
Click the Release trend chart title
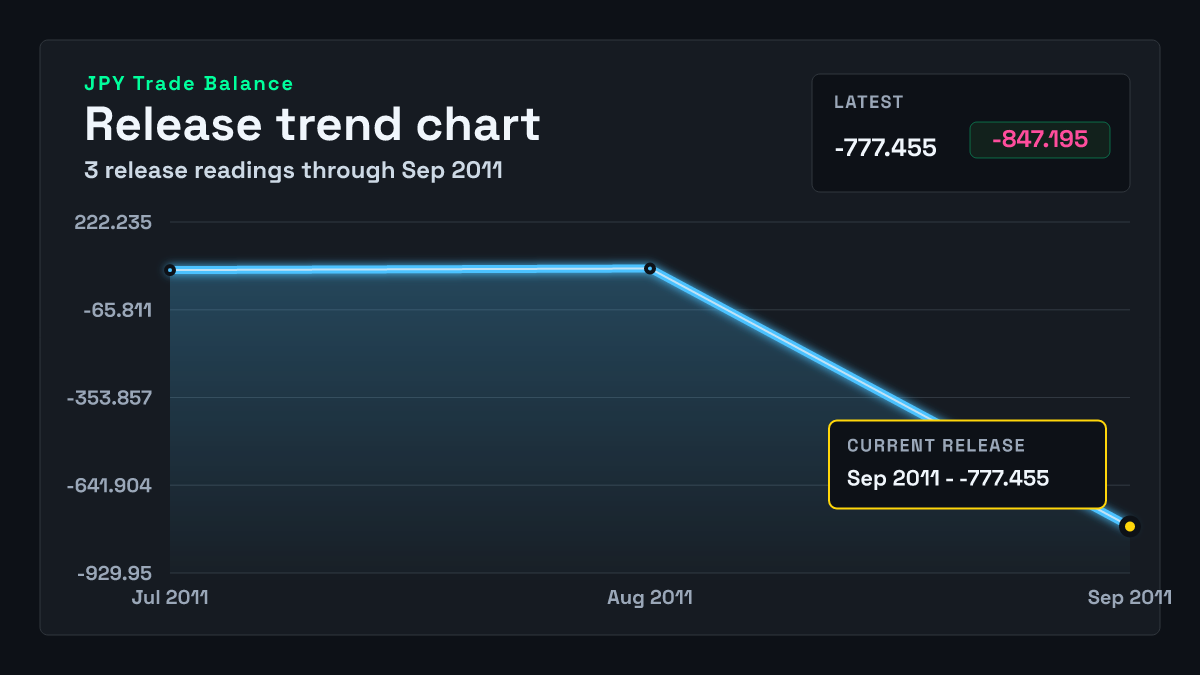tap(312, 124)
